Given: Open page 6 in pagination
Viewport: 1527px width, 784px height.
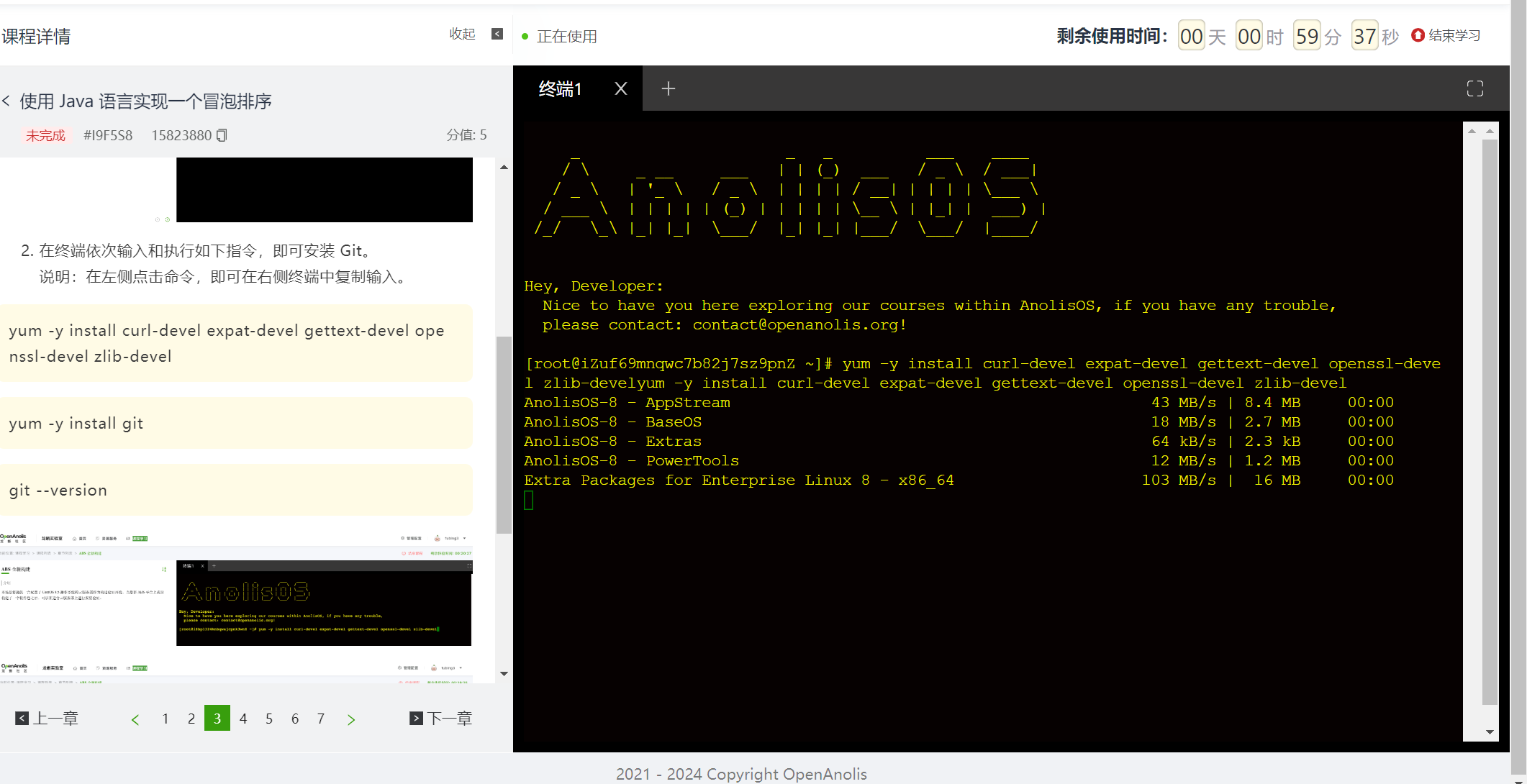Looking at the screenshot, I should coord(295,719).
